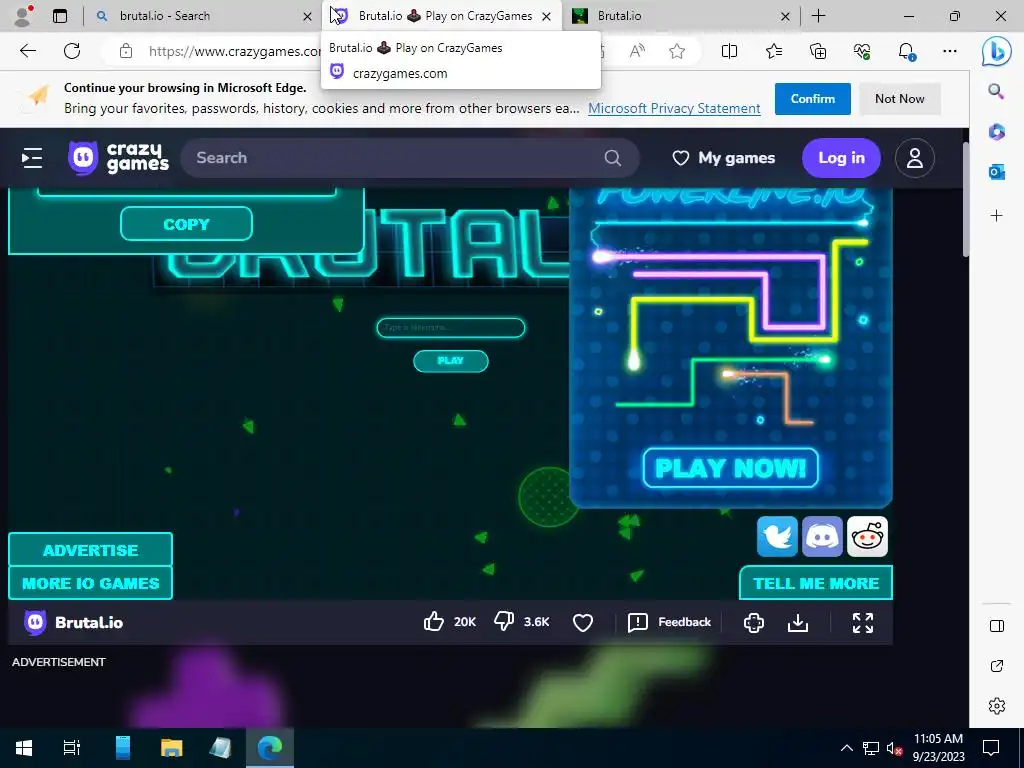This screenshot has width=1024, height=768.
Task: Focus the nickname input field in Brutal.io
Action: click(451, 327)
